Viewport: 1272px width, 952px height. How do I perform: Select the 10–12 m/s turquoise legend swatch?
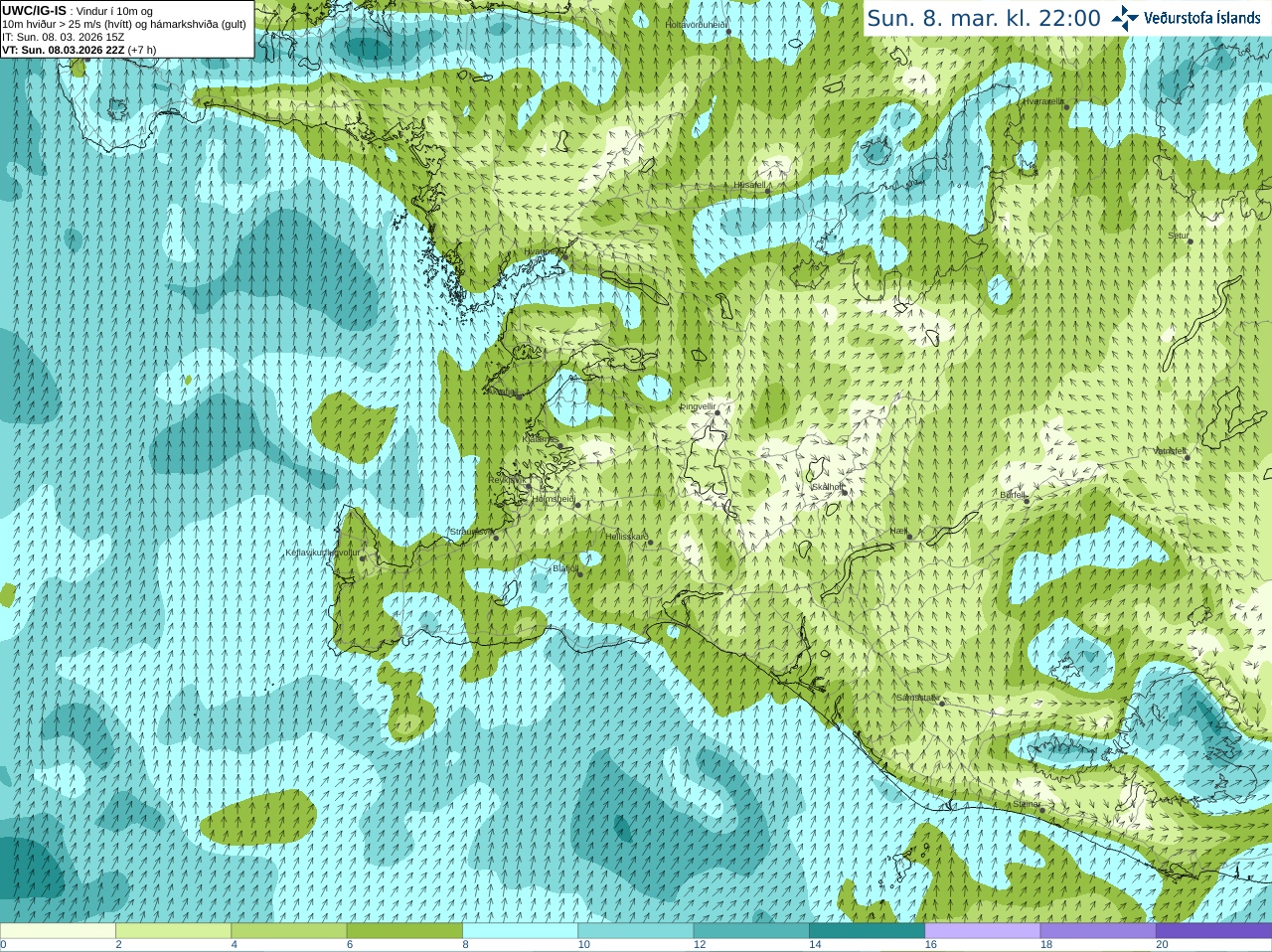pyautogui.click(x=636, y=931)
